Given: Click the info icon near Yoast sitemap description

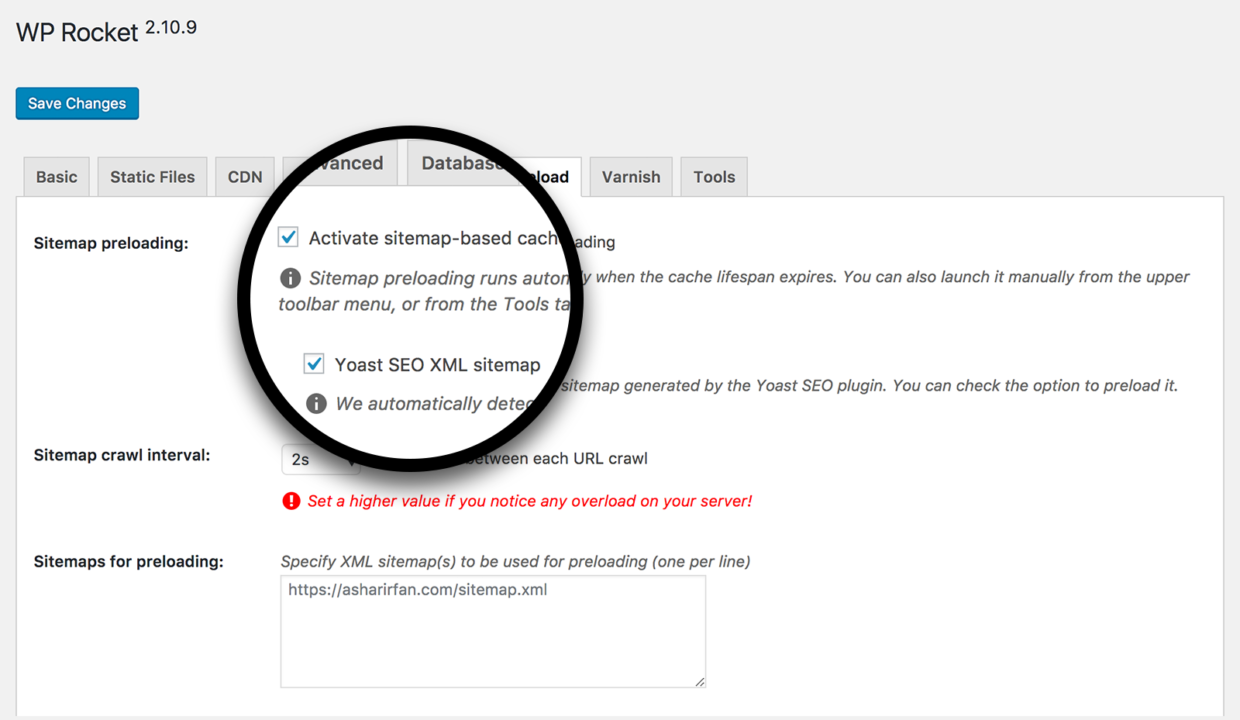Looking at the screenshot, I should tap(317, 404).
